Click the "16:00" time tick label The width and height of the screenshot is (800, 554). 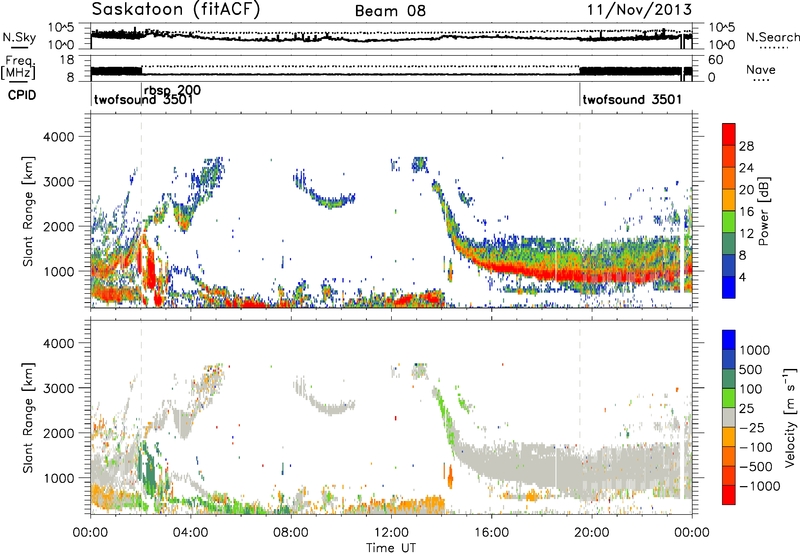pyautogui.click(x=491, y=533)
